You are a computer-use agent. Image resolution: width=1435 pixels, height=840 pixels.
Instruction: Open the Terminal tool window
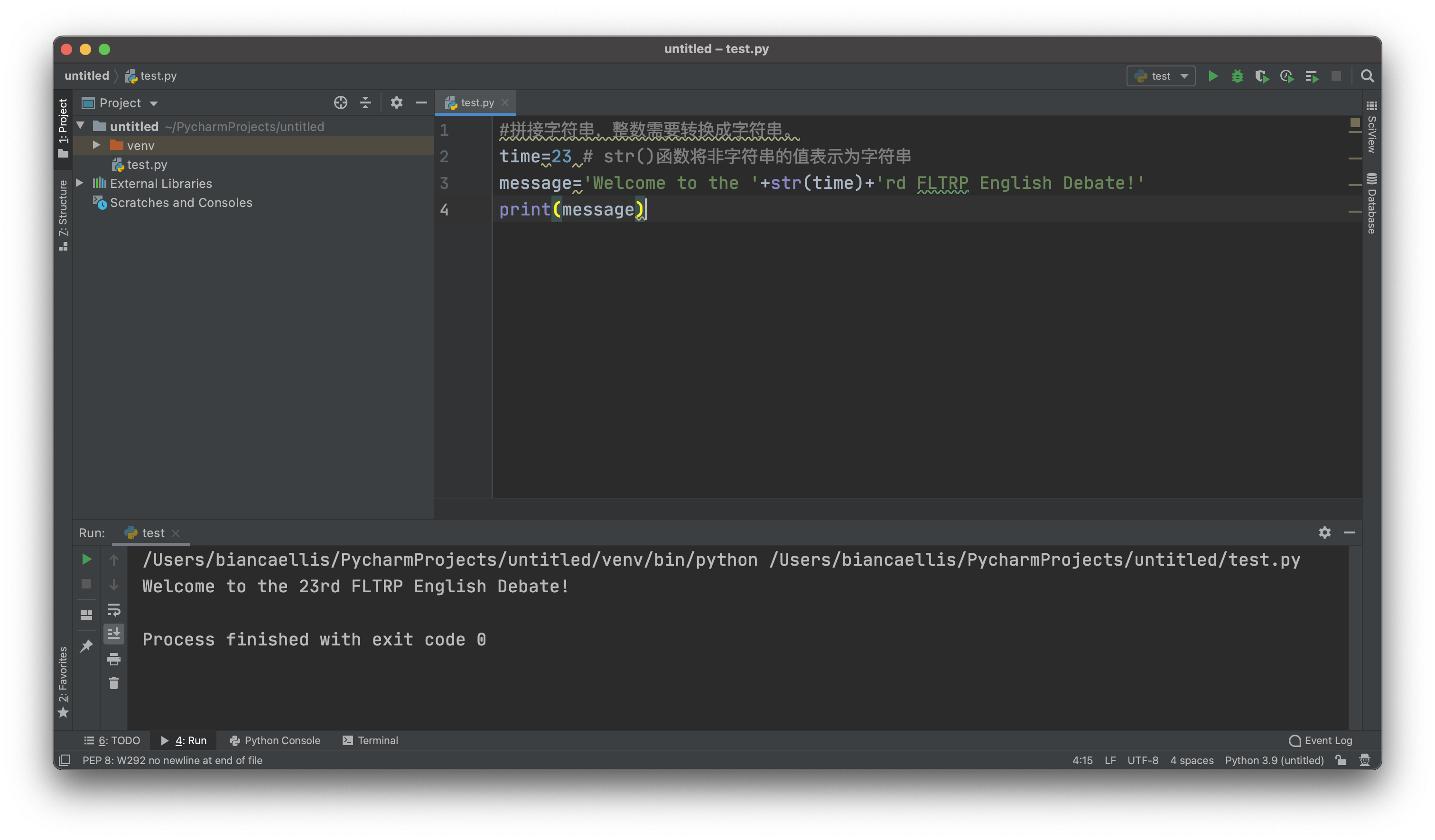click(370, 740)
